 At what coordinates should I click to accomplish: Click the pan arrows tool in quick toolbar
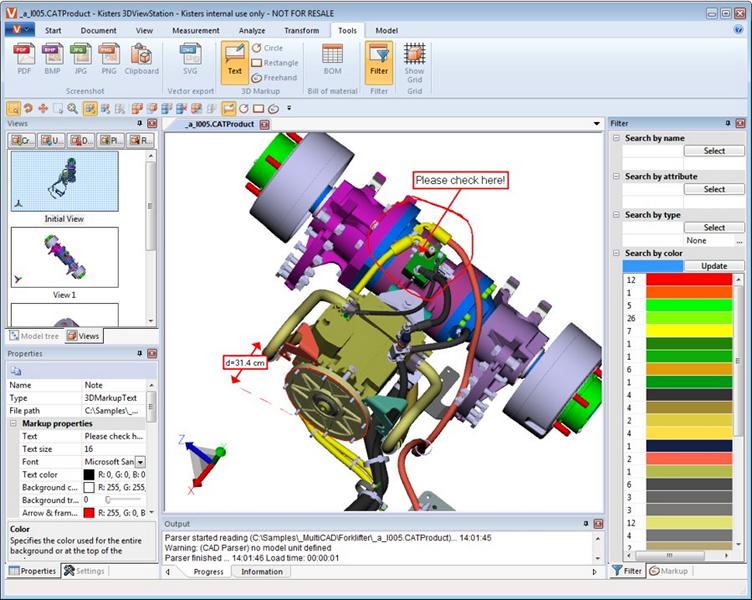43,109
